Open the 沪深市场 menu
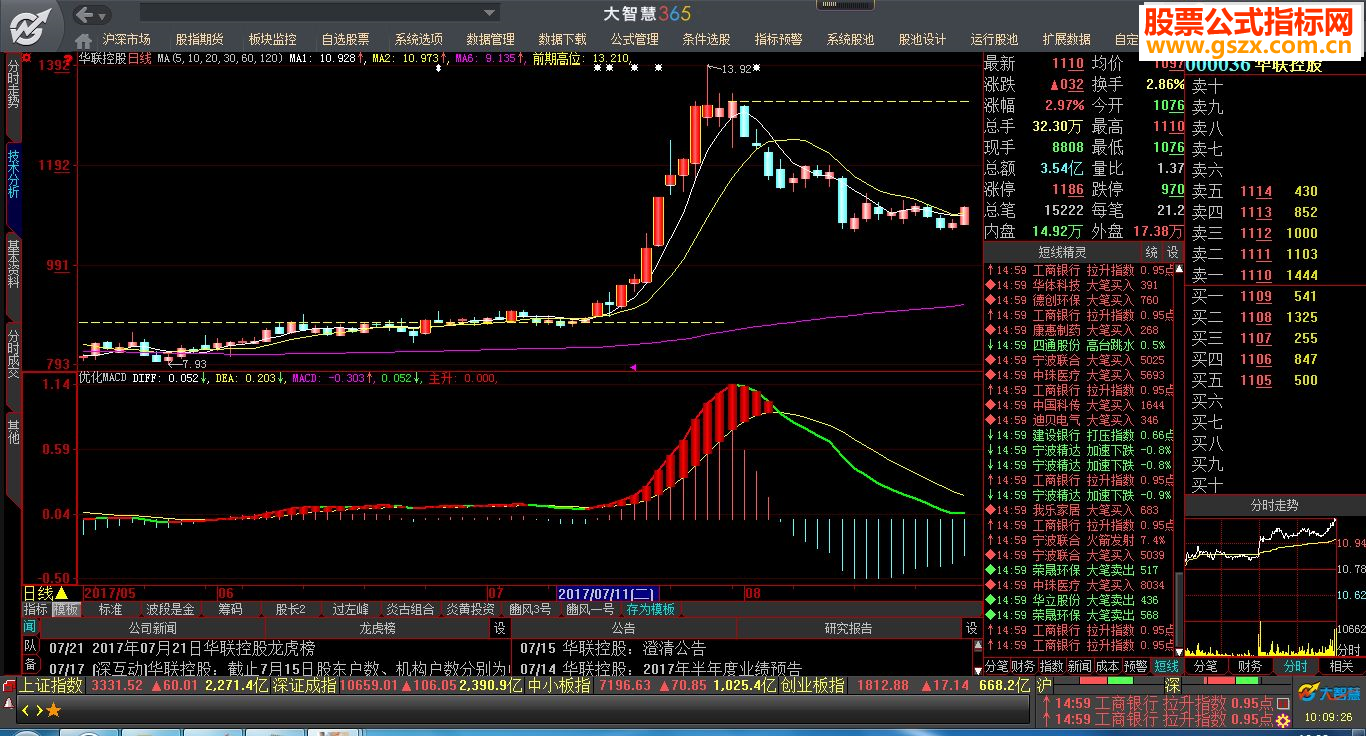The height and width of the screenshot is (736, 1366). [x=126, y=40]
